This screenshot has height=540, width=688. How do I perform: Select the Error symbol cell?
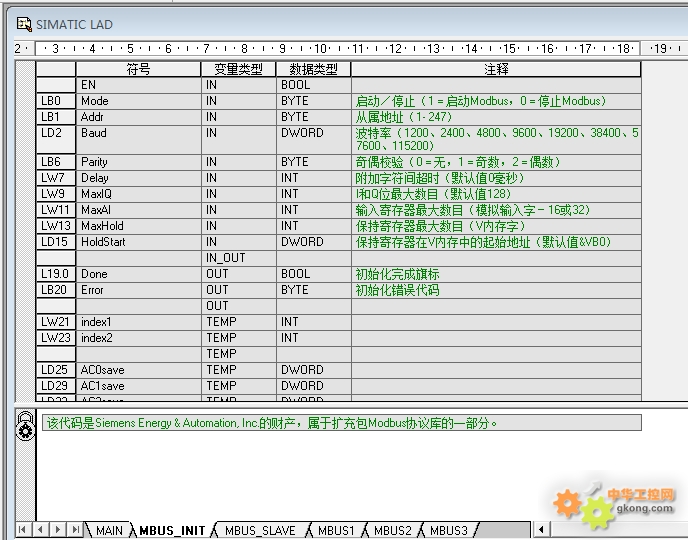click(138, 290)
